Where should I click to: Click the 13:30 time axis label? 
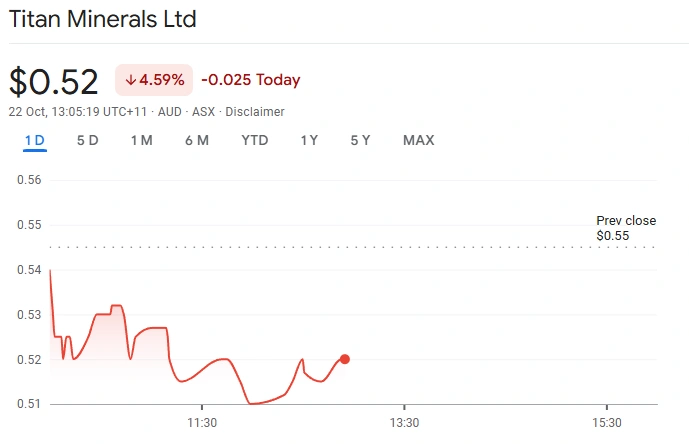[x=403, y=424]
